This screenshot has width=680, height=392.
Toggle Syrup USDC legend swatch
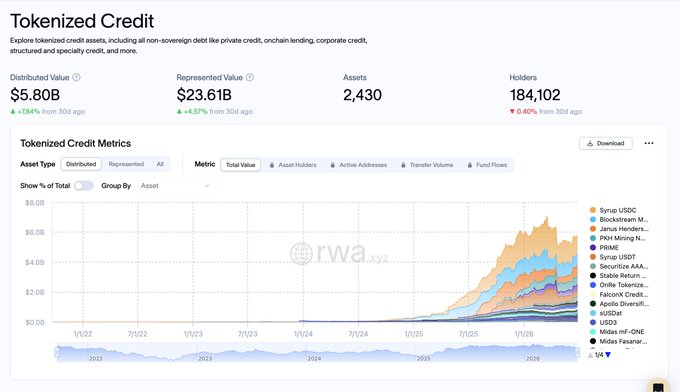(593, 210)
